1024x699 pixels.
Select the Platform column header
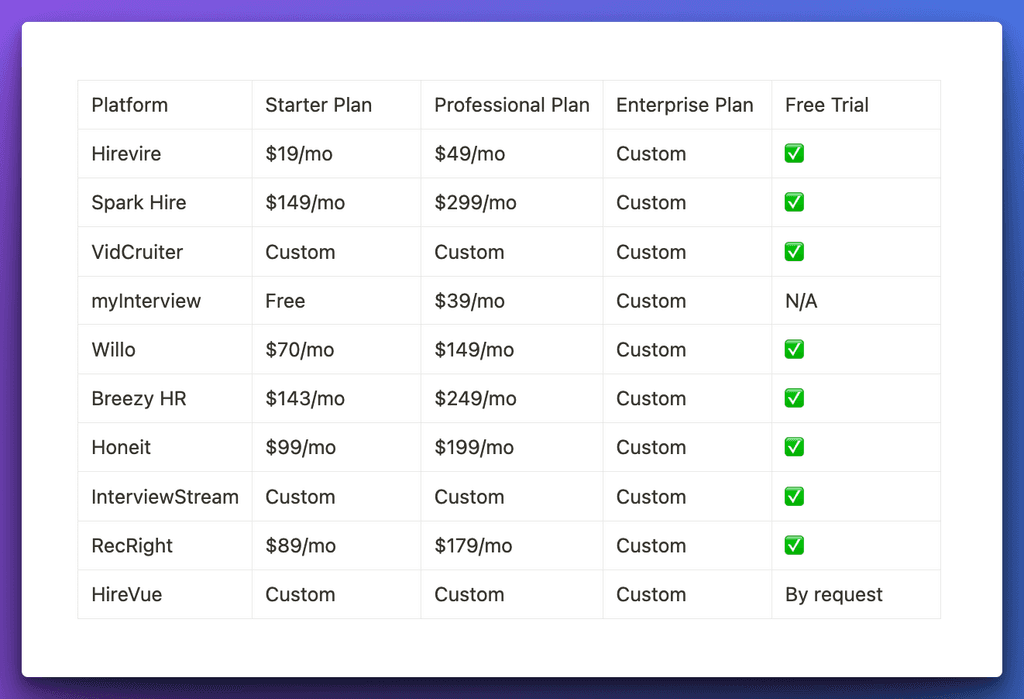click(x=129, y=104)
